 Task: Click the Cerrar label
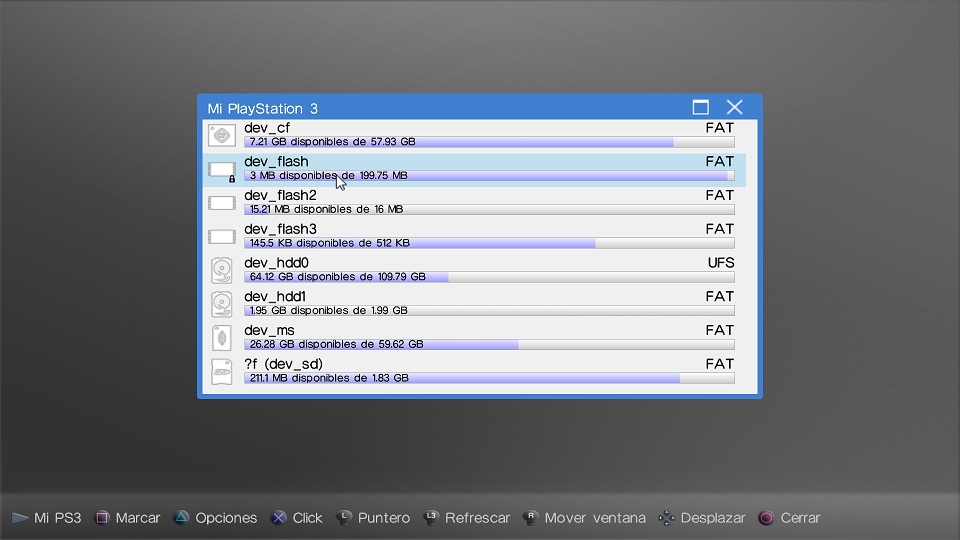(800, 518)
